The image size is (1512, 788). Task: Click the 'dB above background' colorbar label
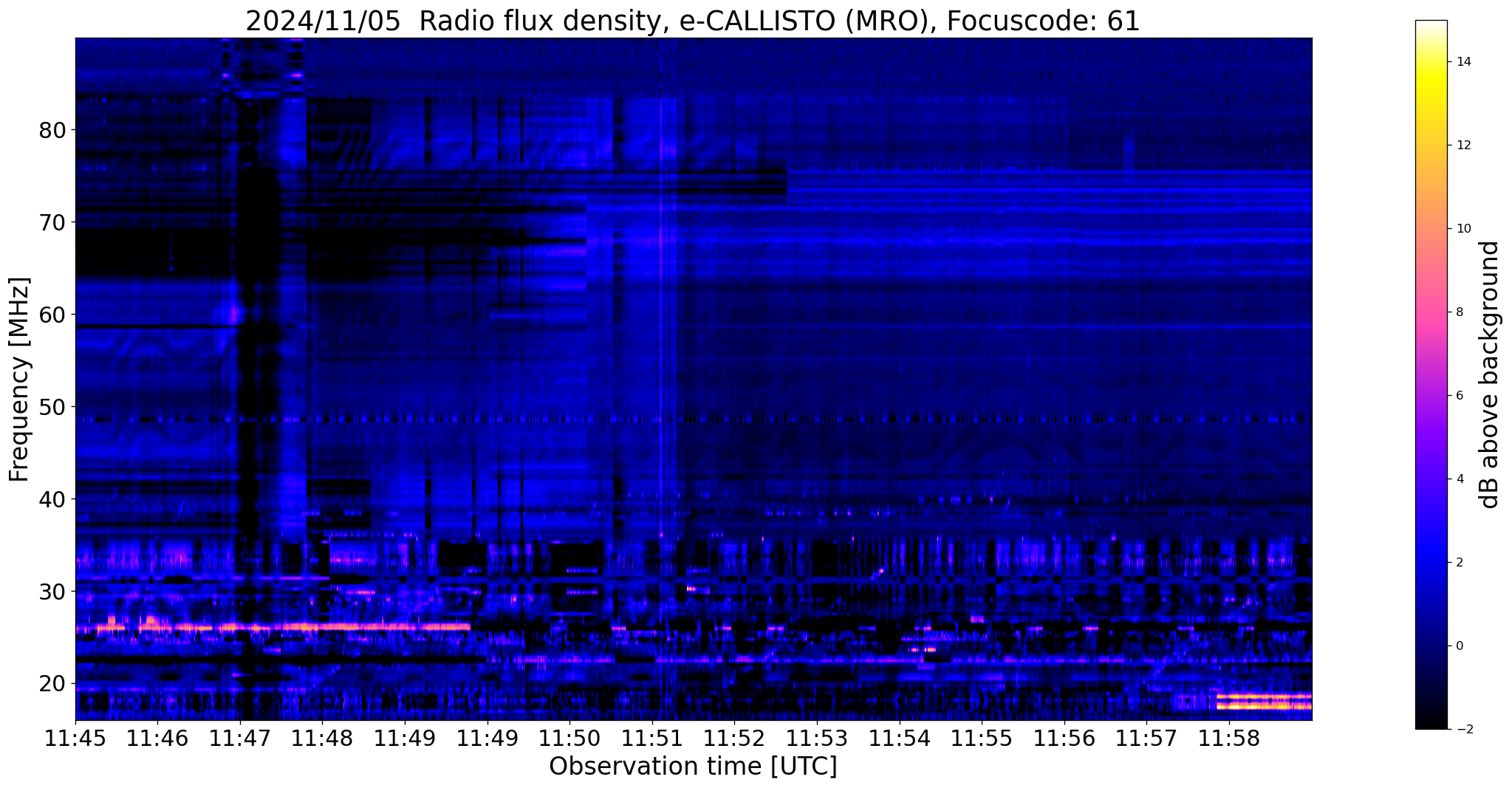pos(1491,374)
